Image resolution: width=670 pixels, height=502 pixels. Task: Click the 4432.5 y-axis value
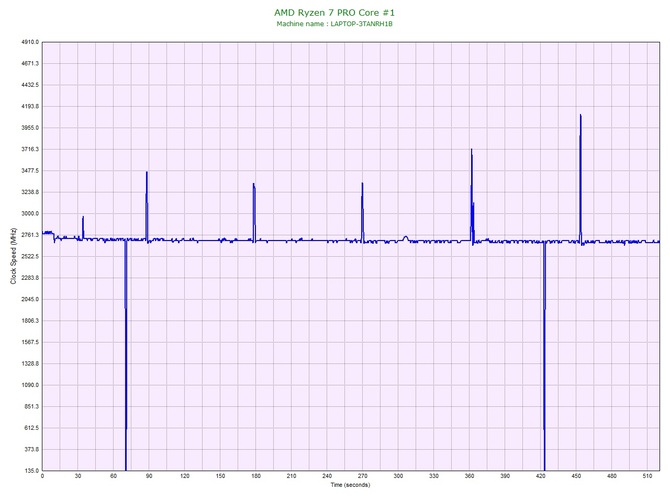point(30,85)
